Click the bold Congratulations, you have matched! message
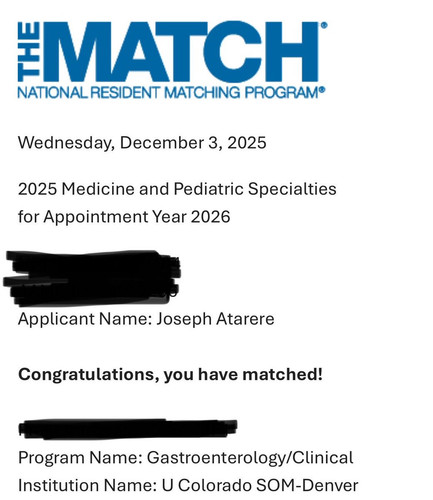Image resolution: width=433 pixels, height=500 pixels. (x=170, y=374)
